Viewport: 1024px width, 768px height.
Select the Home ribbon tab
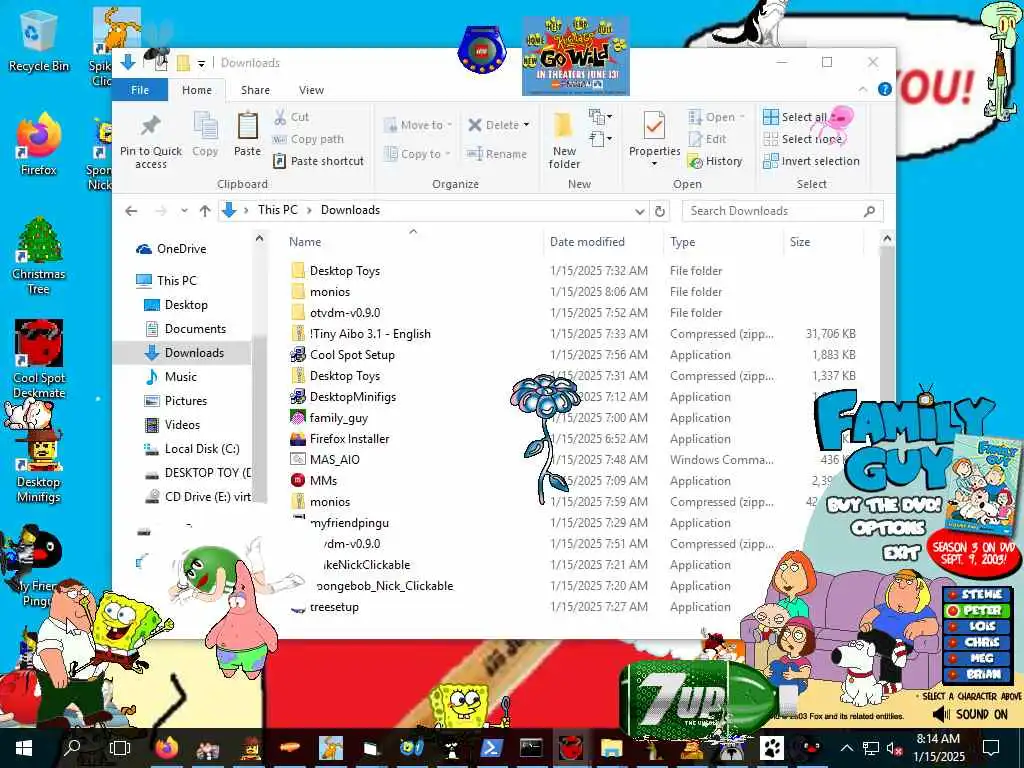pos(197,89)
